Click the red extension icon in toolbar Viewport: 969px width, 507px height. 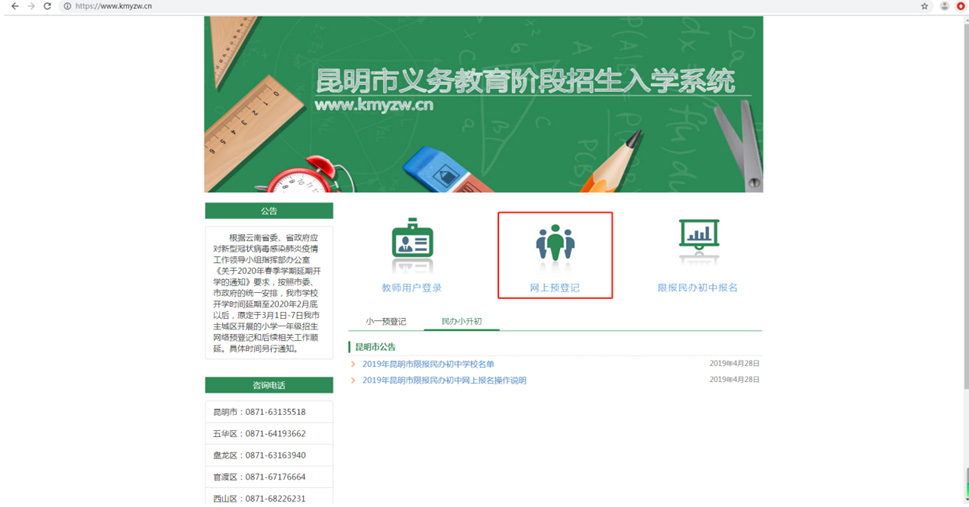pyautogui.click(x=961, y=7)
